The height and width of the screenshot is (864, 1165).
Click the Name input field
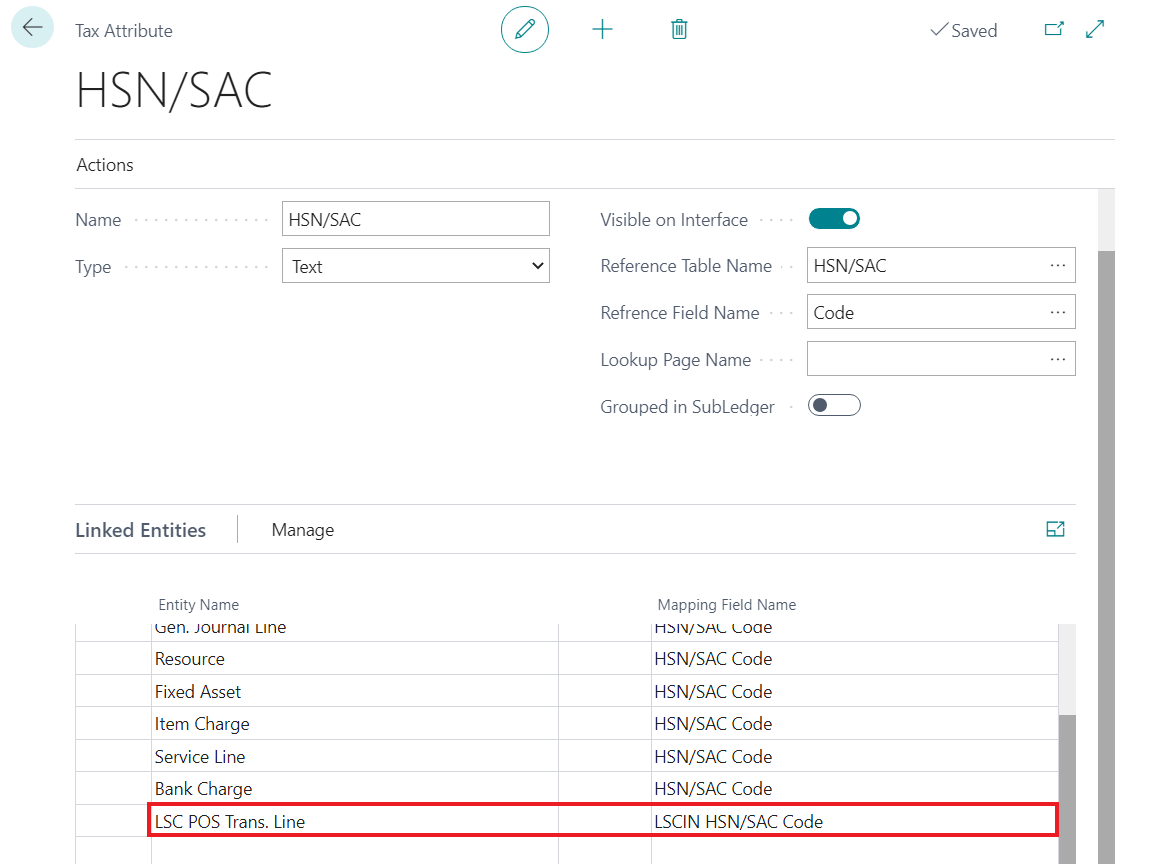(415, 219)
